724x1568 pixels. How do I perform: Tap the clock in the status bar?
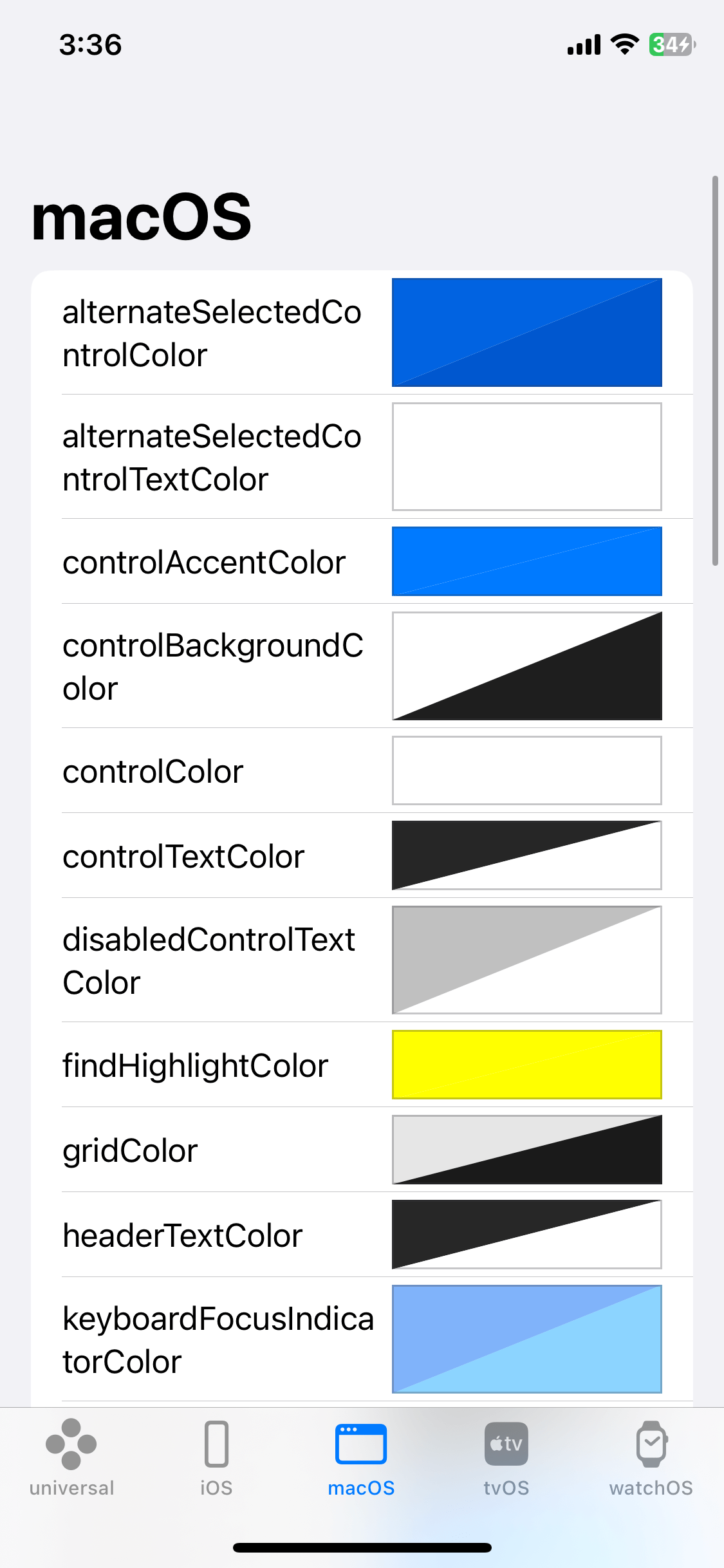pyautogui.click(x=90, y=44)
